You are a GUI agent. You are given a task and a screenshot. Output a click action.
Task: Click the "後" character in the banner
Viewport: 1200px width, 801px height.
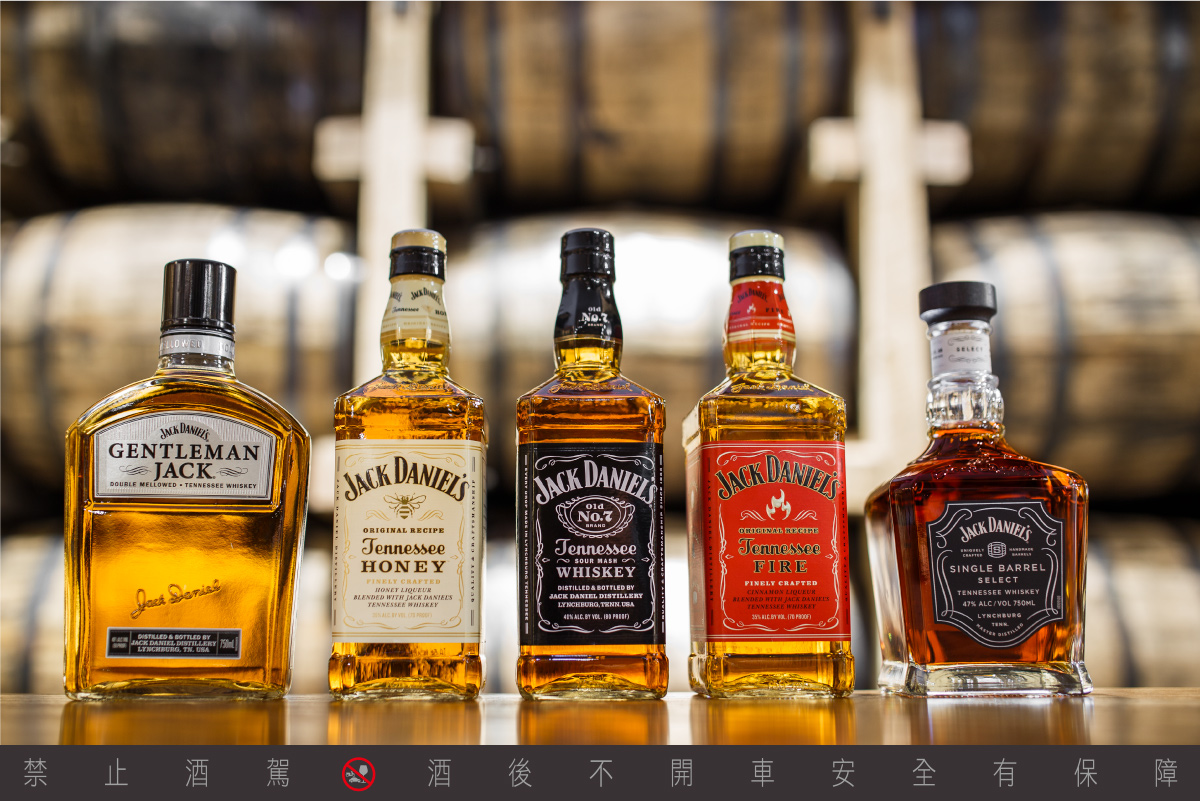coord(520,773)
